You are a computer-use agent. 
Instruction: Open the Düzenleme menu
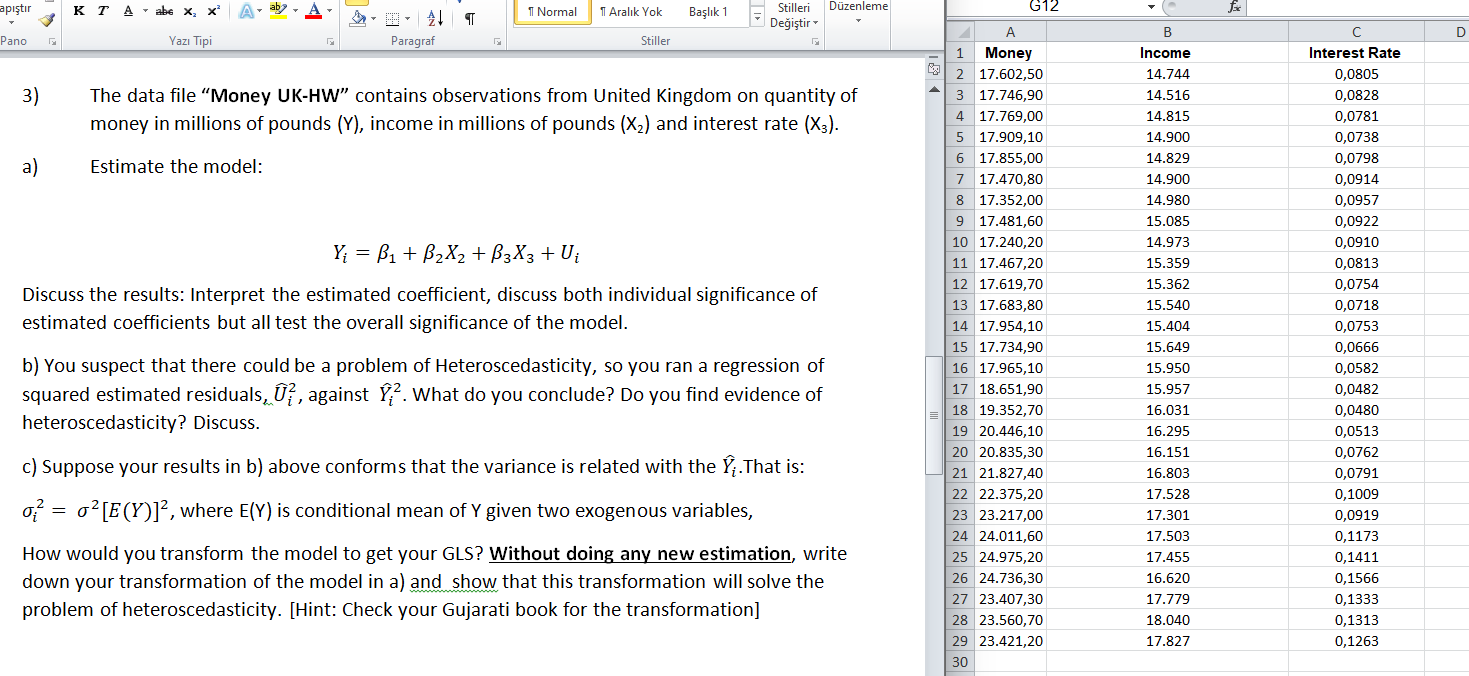tap(858, 13)
